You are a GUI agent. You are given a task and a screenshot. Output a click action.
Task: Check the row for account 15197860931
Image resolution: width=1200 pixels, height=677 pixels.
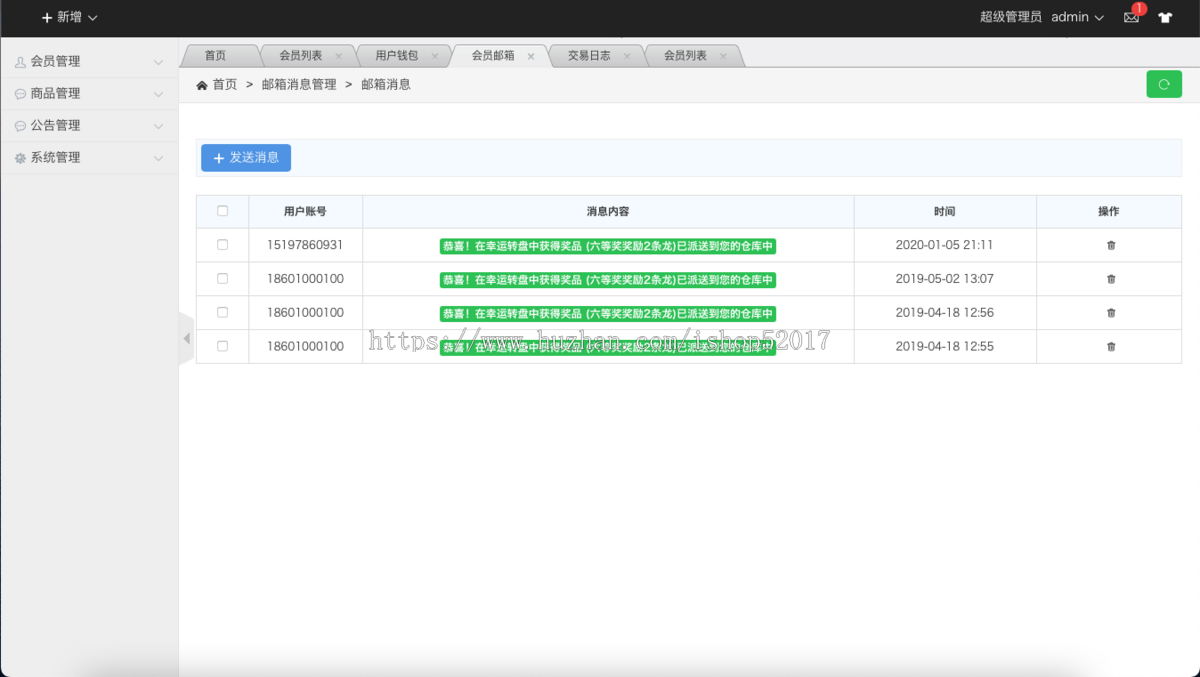[x=222, y=244]
